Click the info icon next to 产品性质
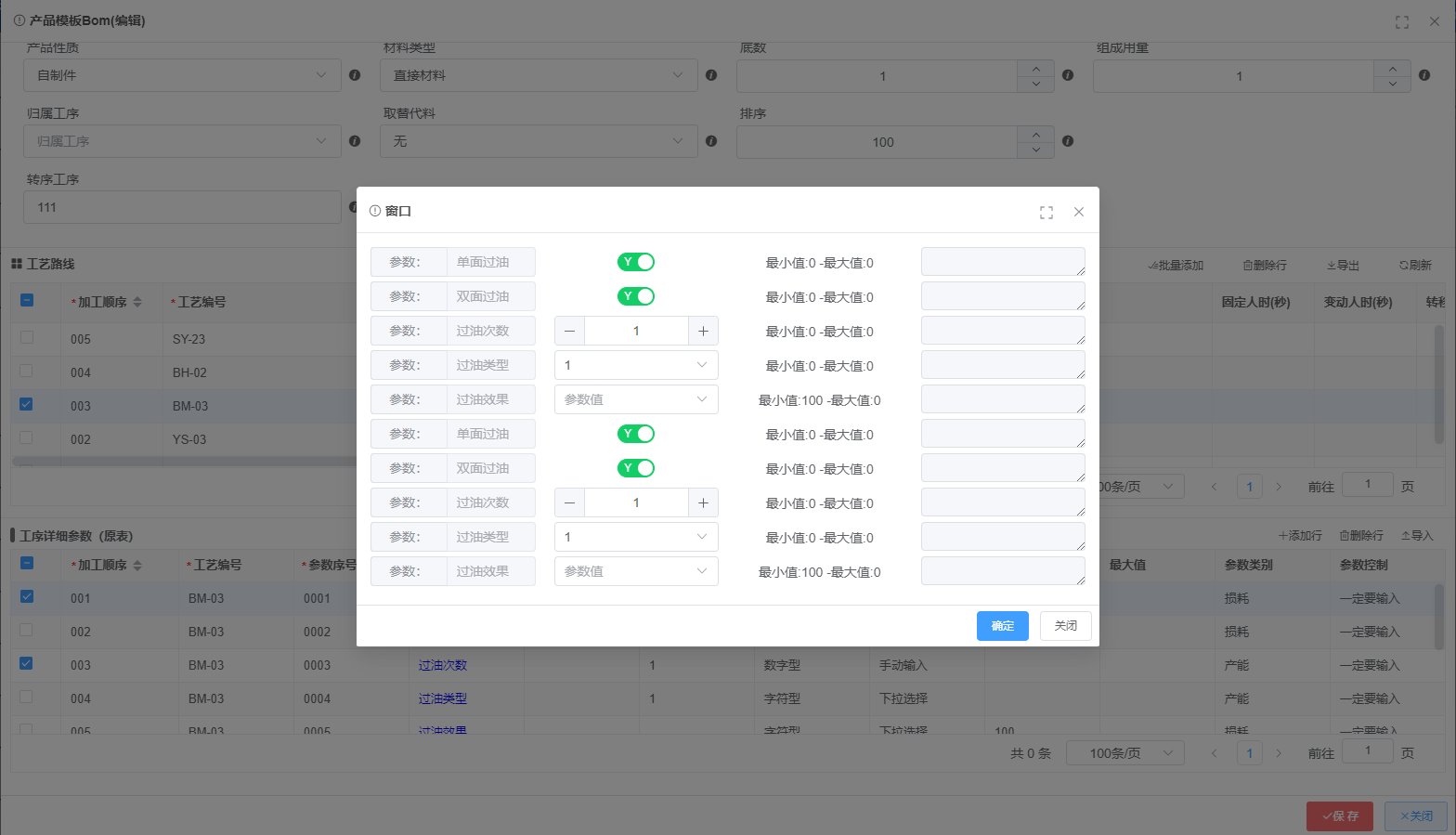 coord(355,75)
